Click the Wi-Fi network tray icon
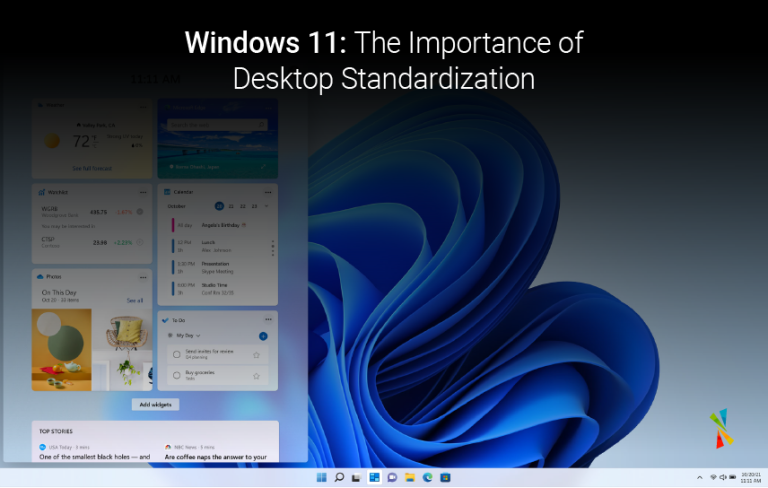Viewport: 768px width, 488px height. [x=714, y=477]
